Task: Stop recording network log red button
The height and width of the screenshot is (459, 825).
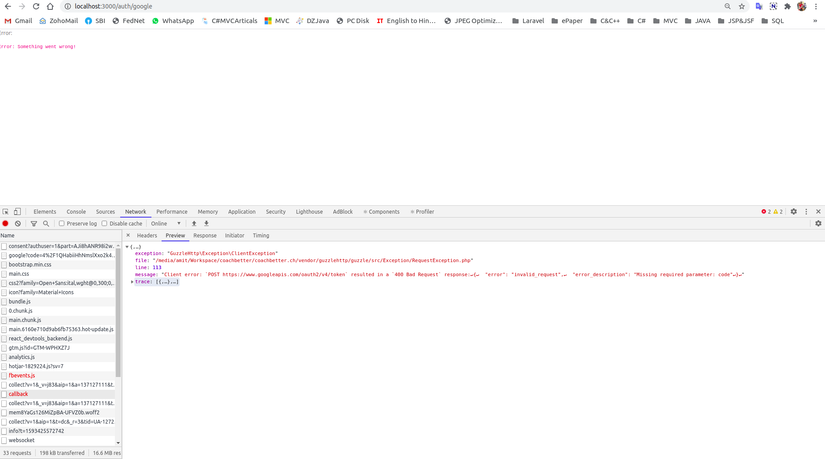Action: point(6,224)
